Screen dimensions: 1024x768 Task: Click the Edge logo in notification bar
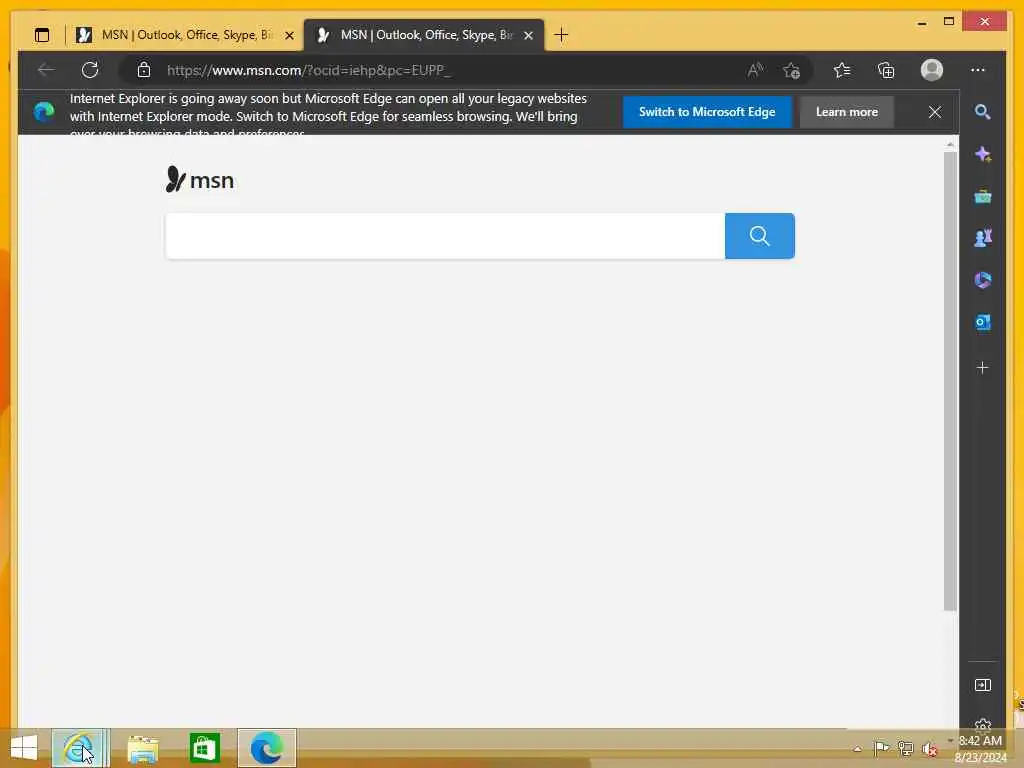tap(44, 112)
